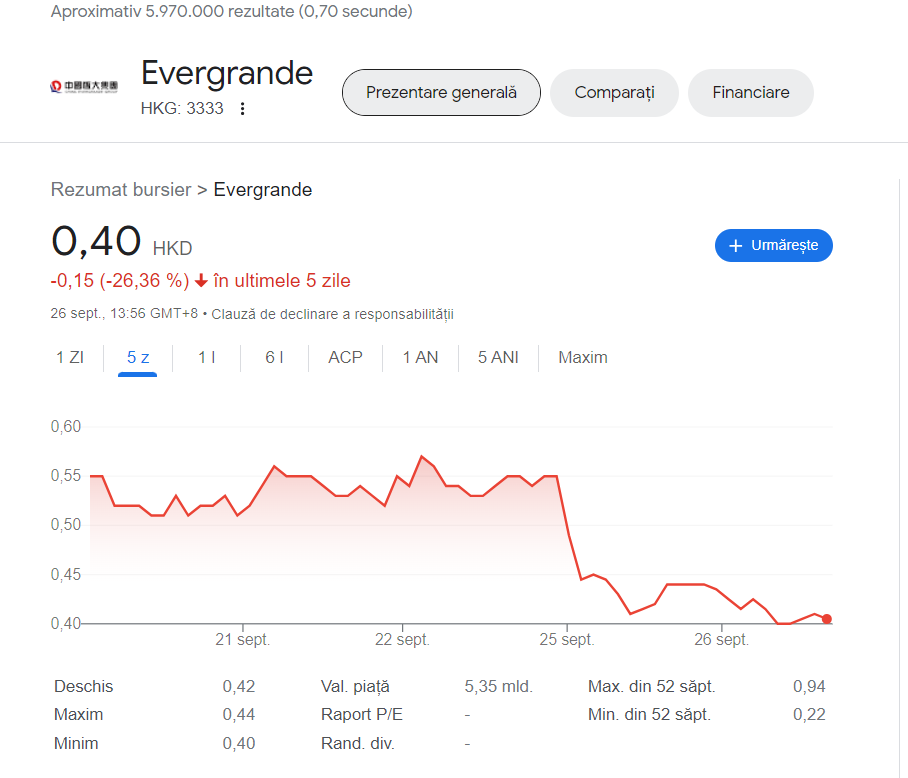Switch chart to 6 l range
The image size is (908, 778).
274,358
